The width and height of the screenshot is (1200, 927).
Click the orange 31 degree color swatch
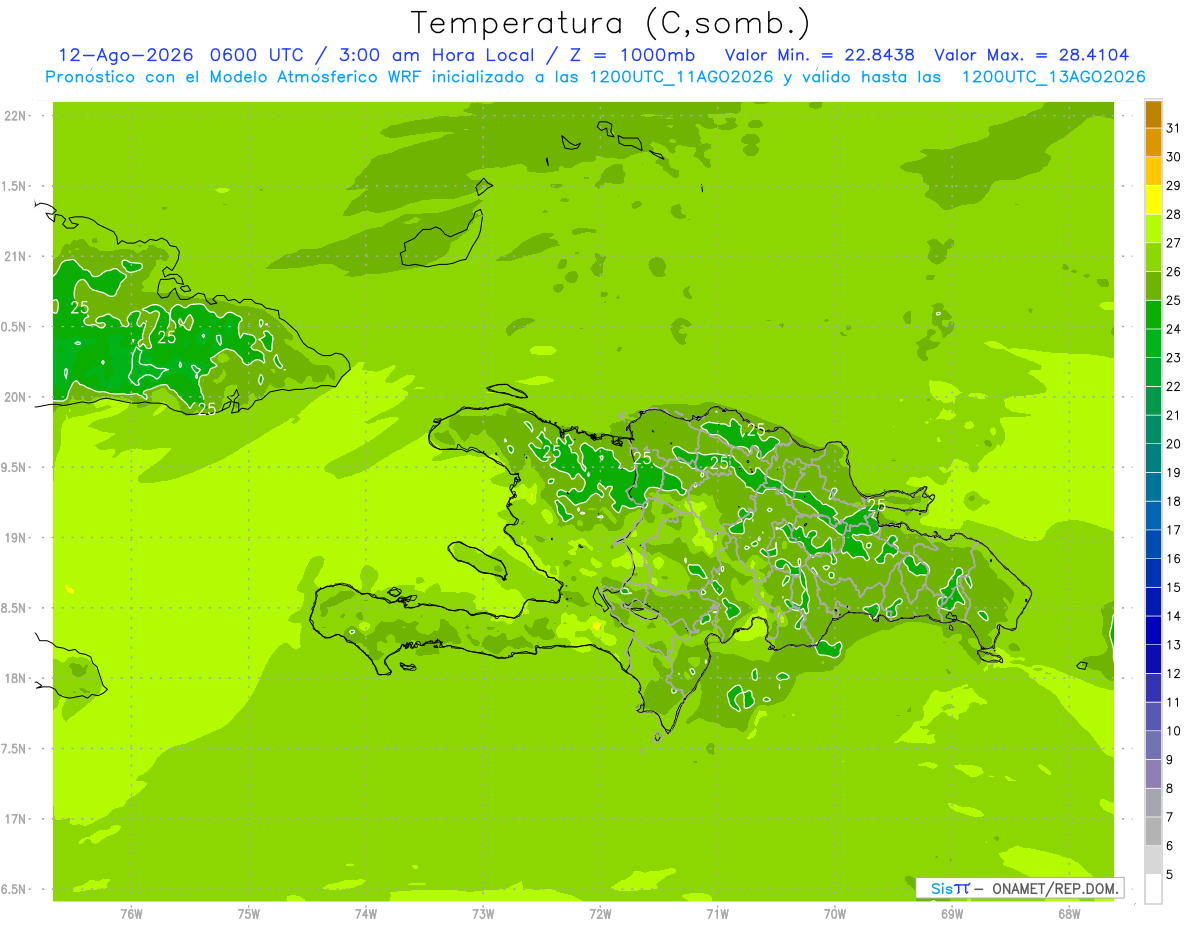1153,115
